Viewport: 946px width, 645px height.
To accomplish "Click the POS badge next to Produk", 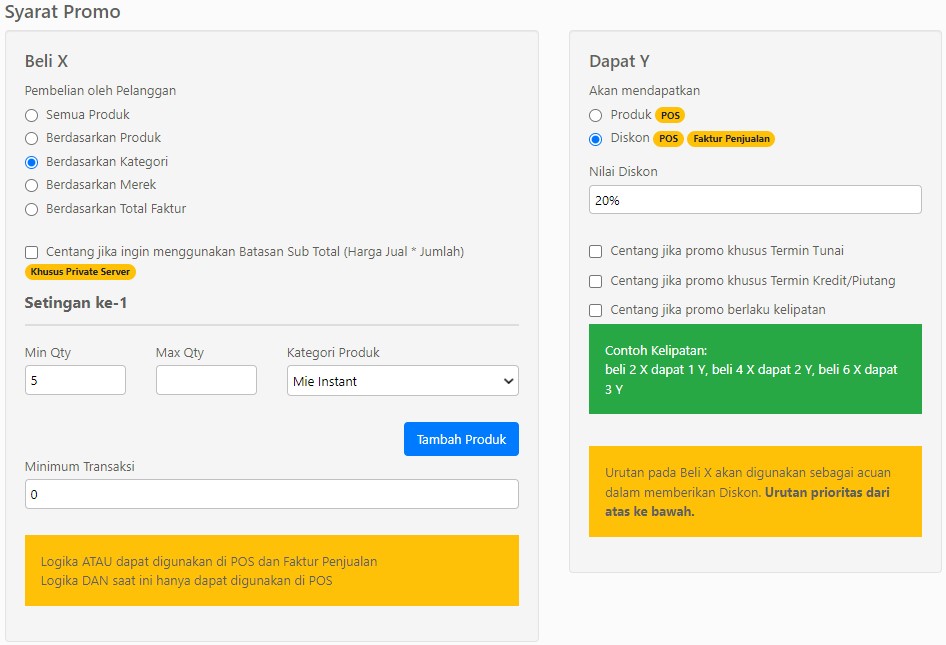I will tap(670, 115).
